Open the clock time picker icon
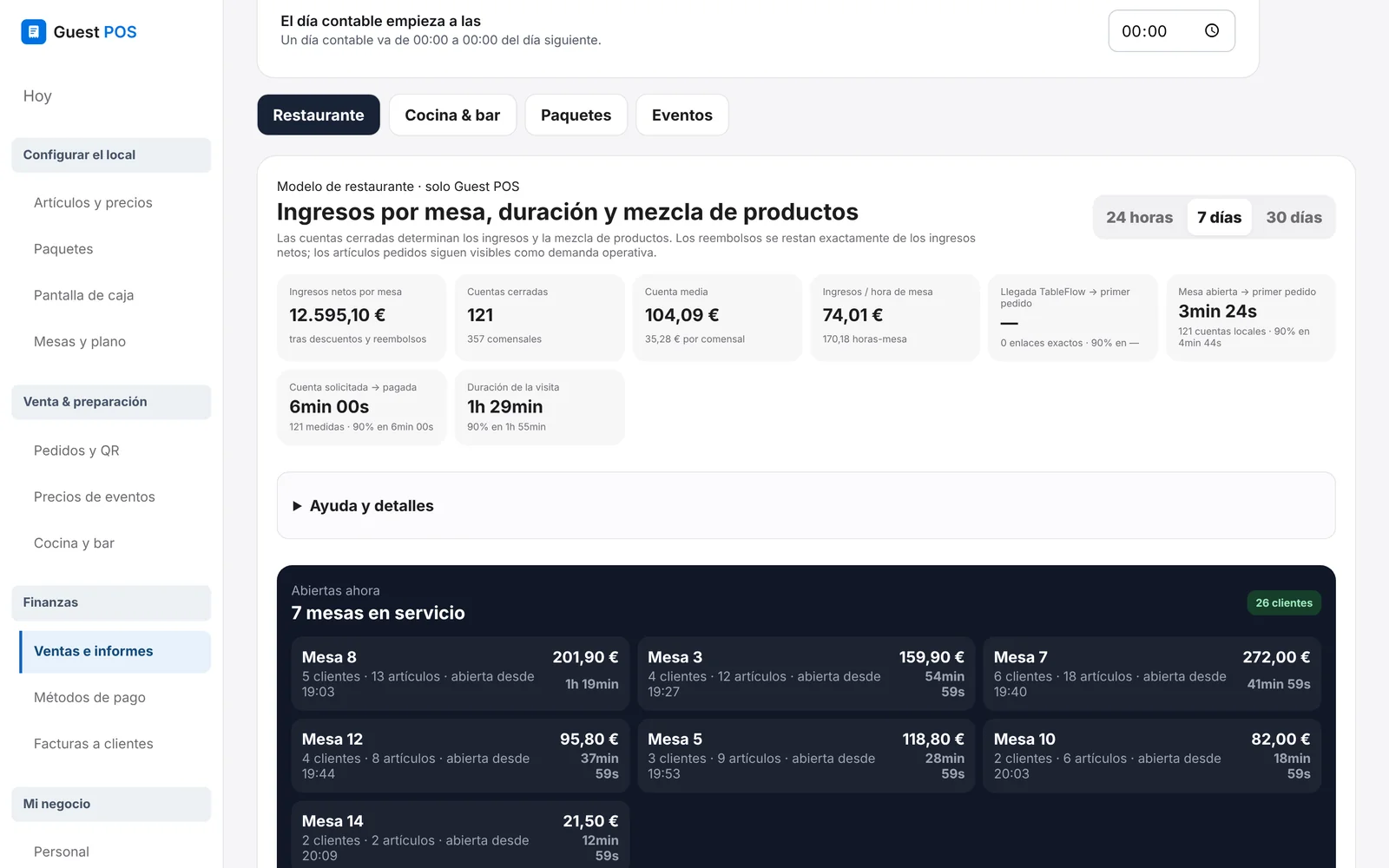Image resolution: width=1389 pixels, height=868 pixels. coord(1212,31)
